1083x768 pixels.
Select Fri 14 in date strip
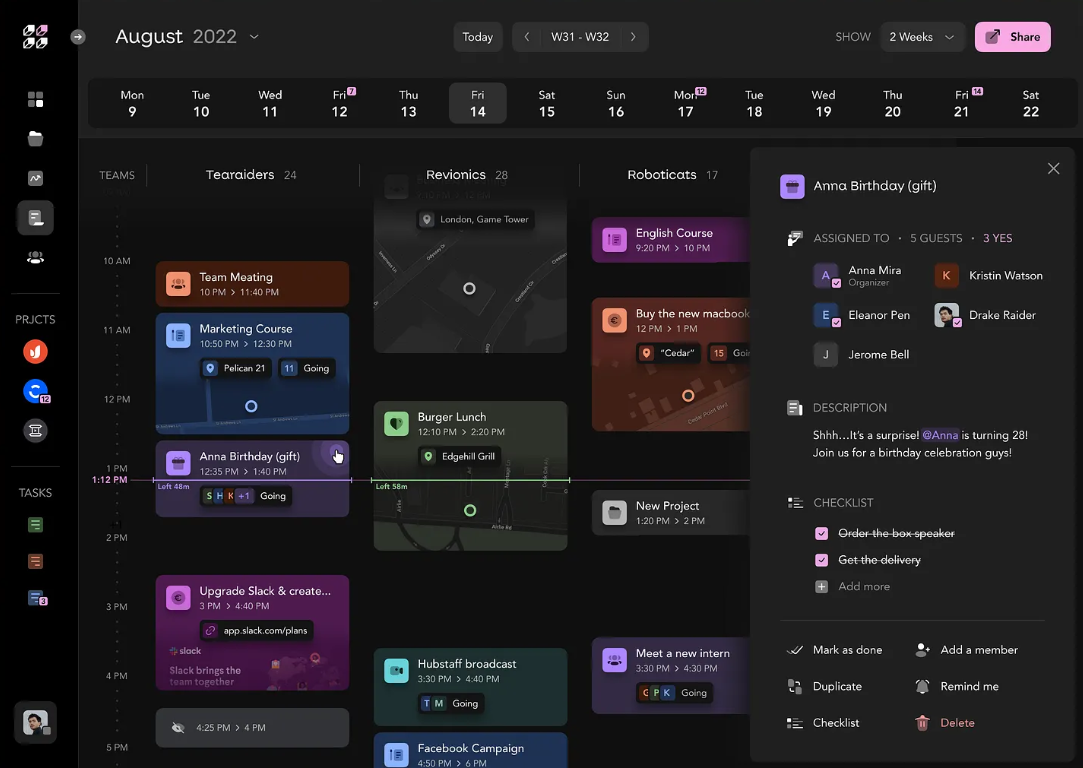pyautogui.click(x=477, y=104)
